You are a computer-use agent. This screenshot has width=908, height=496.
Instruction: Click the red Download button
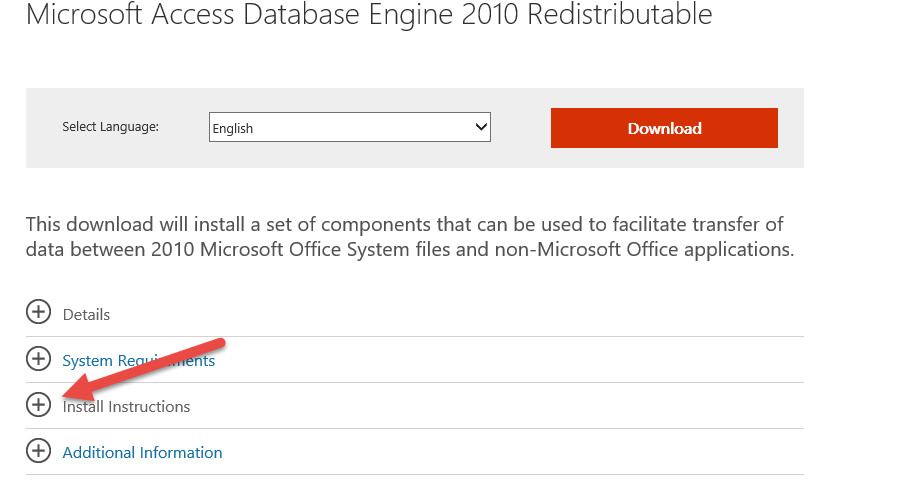pos(664,128)
